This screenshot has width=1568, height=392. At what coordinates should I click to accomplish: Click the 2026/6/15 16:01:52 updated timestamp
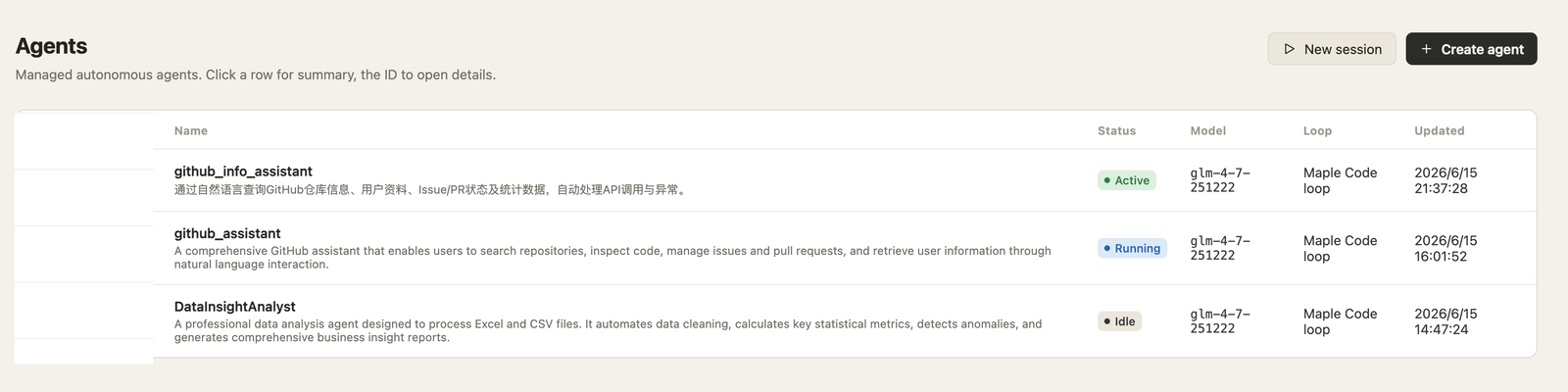click(x=1445, y=248)
